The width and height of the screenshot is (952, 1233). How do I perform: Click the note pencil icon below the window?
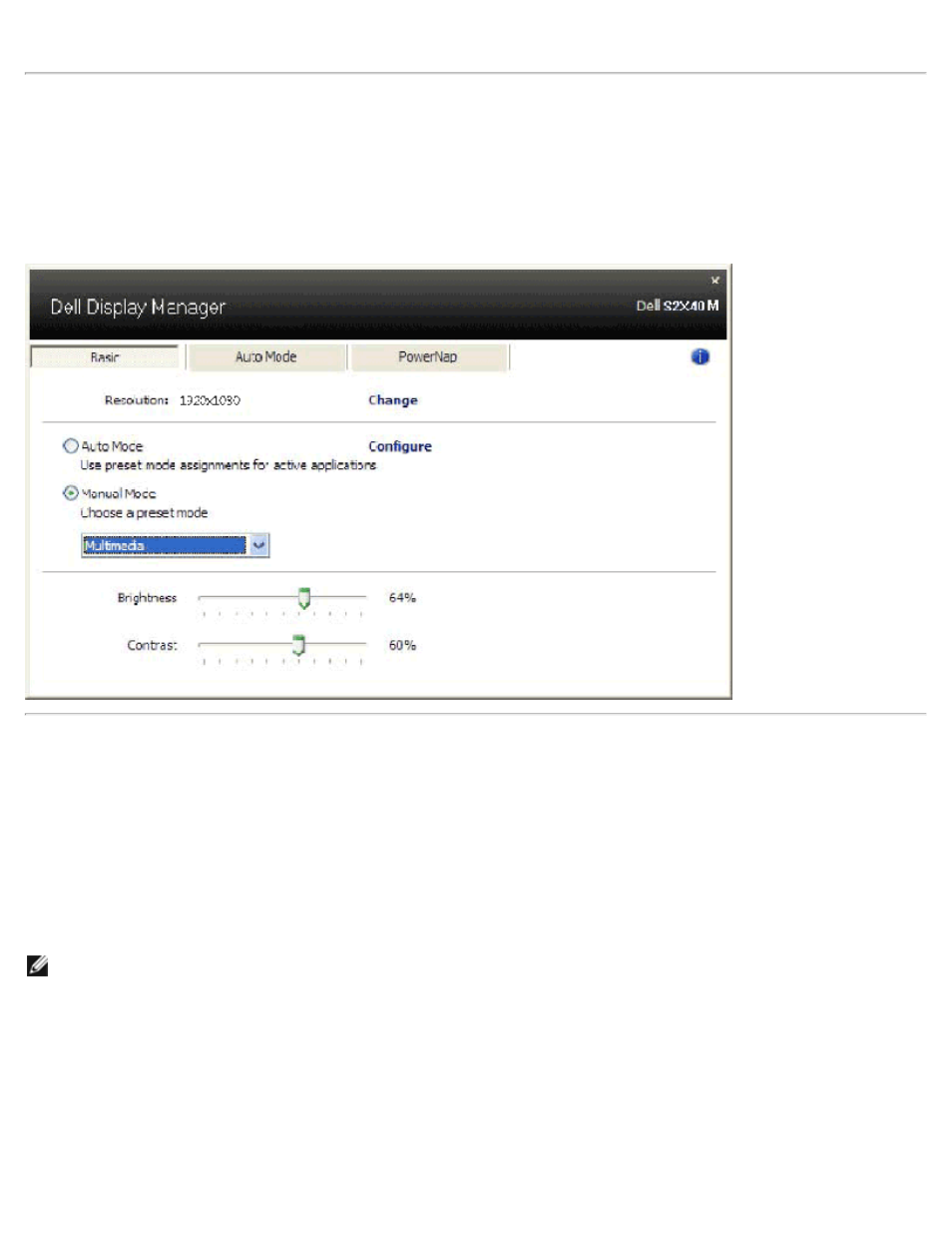coord(38,966)
